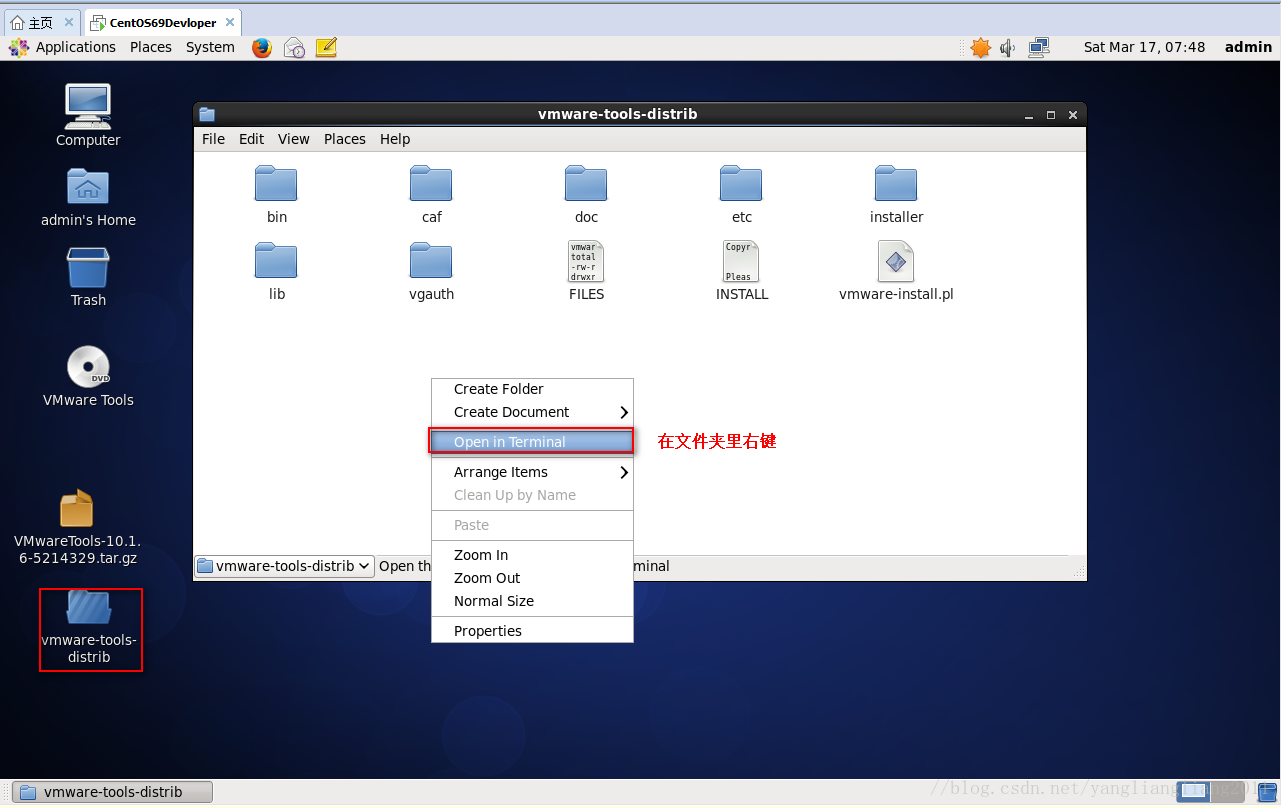Open the doc folder icon
The image size is (1281, 808).
pos(586,184)
